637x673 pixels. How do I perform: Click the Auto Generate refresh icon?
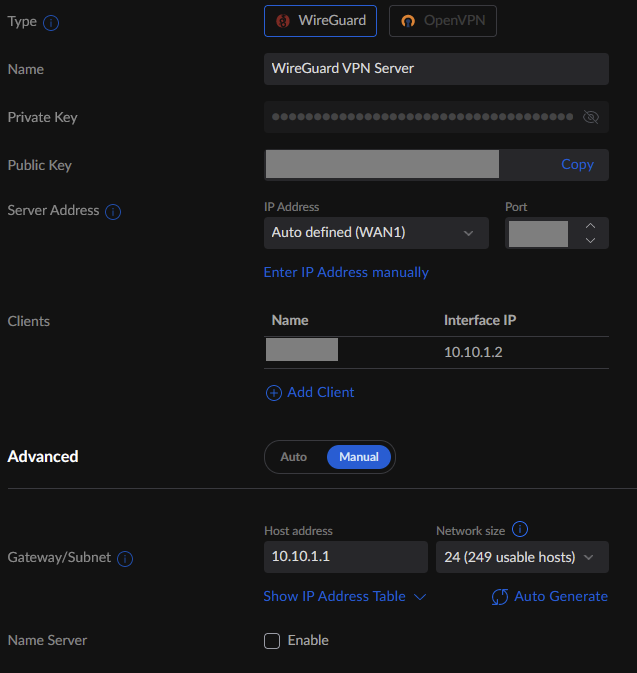(500, 597)
